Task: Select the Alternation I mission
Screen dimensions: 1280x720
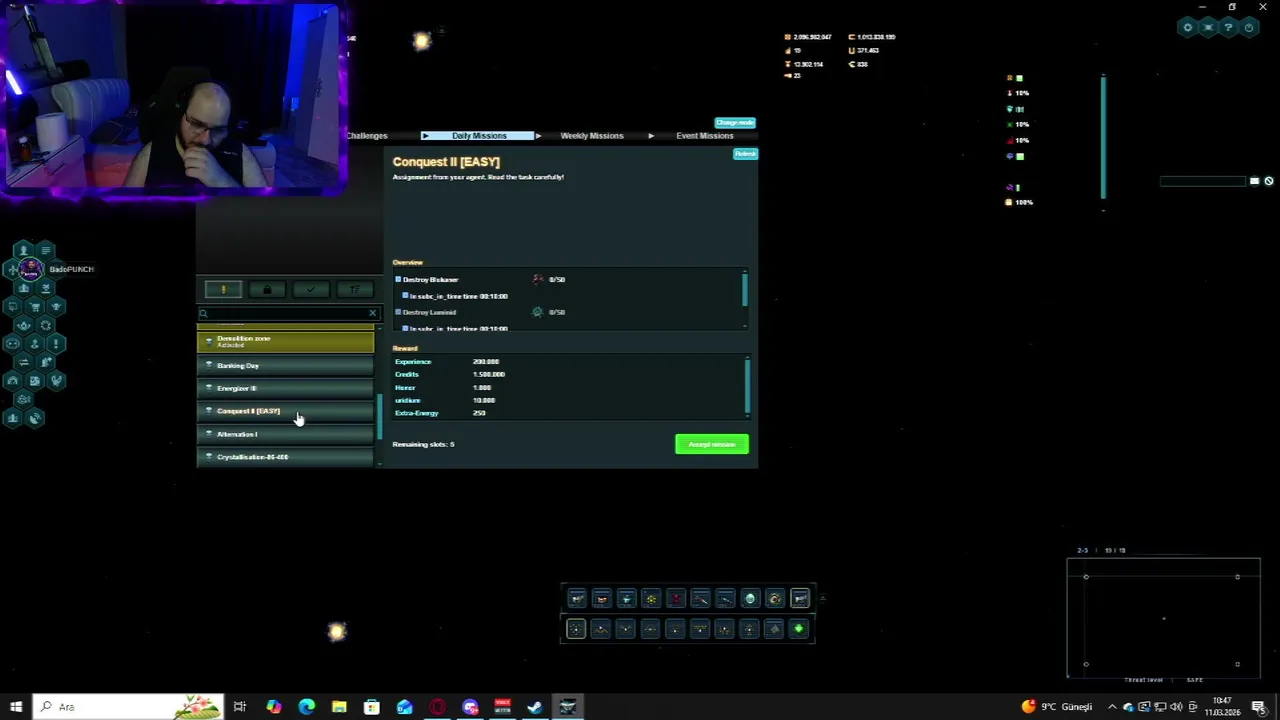Action: (286, 434)
